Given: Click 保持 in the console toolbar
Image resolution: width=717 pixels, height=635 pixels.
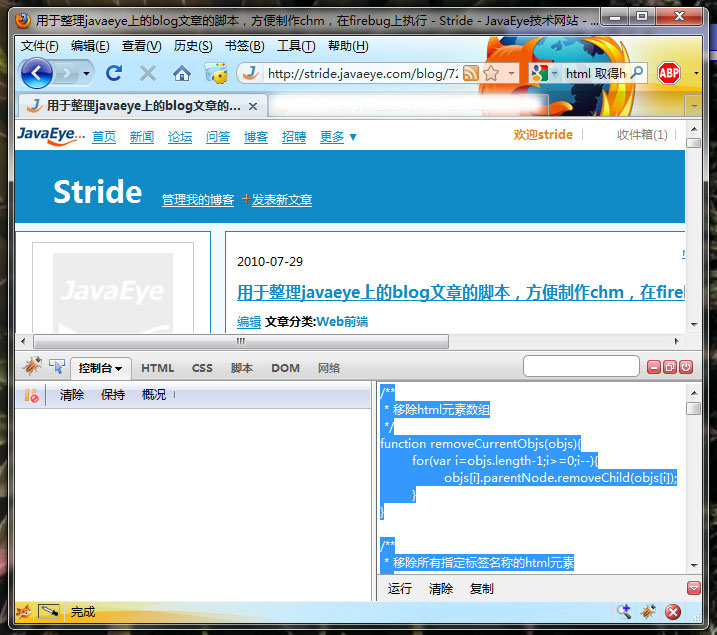Looking at the screenshot, I should pos(112,395).
